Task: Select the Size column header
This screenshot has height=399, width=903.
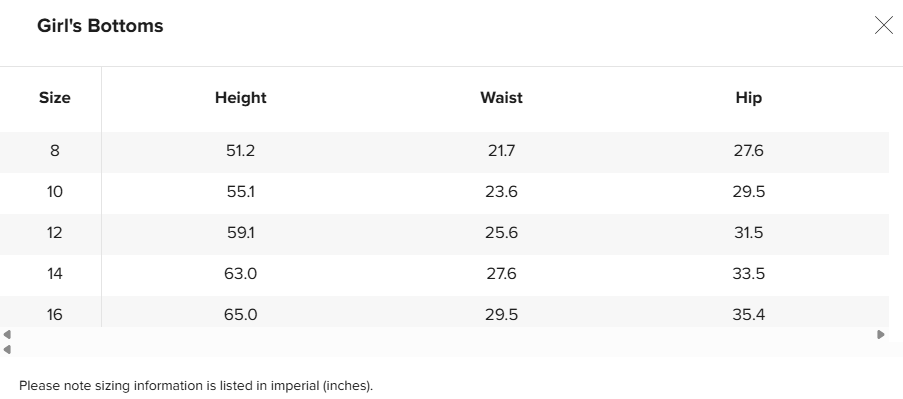Action: point(55,98)
